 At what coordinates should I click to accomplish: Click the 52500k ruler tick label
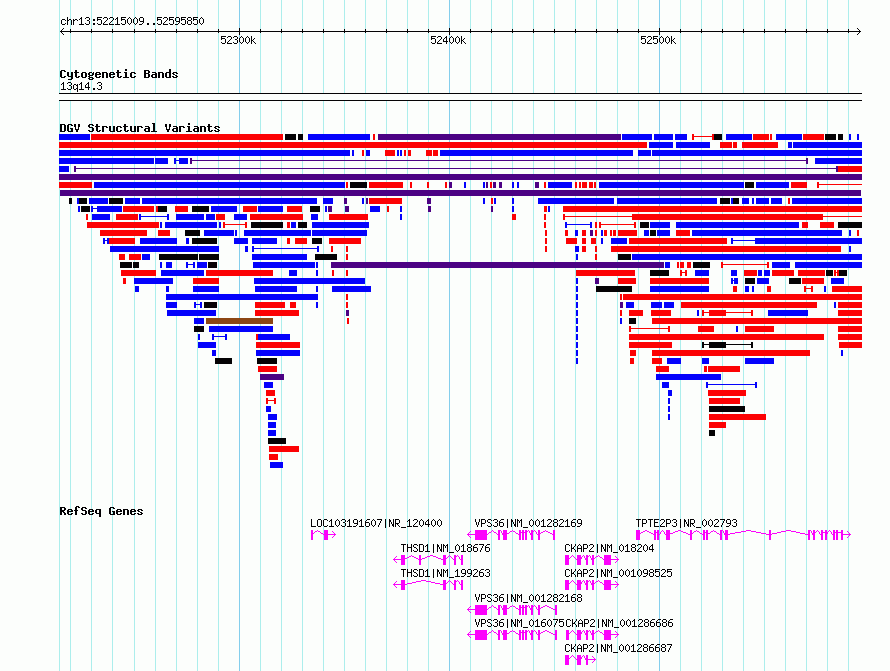[x=658, y=40]
